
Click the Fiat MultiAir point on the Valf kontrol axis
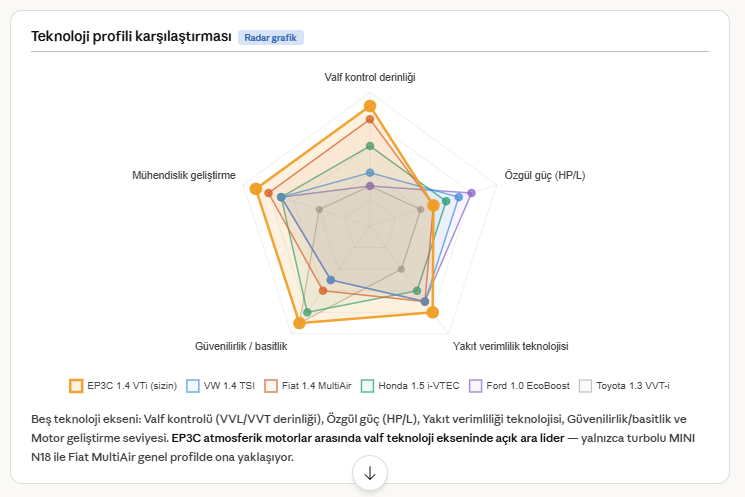(370, 119)
